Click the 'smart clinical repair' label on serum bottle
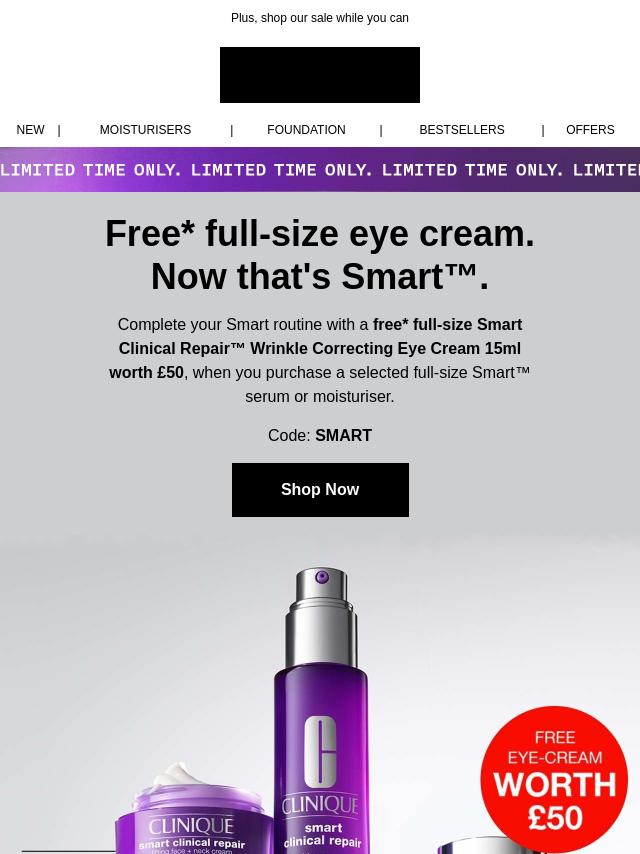This screenshot has width=640, height=854. point(322,835)
